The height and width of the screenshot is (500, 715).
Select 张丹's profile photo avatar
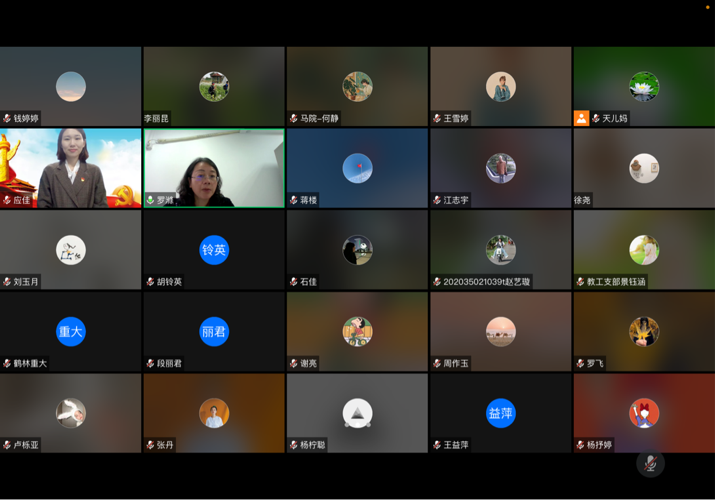(214, 413)
